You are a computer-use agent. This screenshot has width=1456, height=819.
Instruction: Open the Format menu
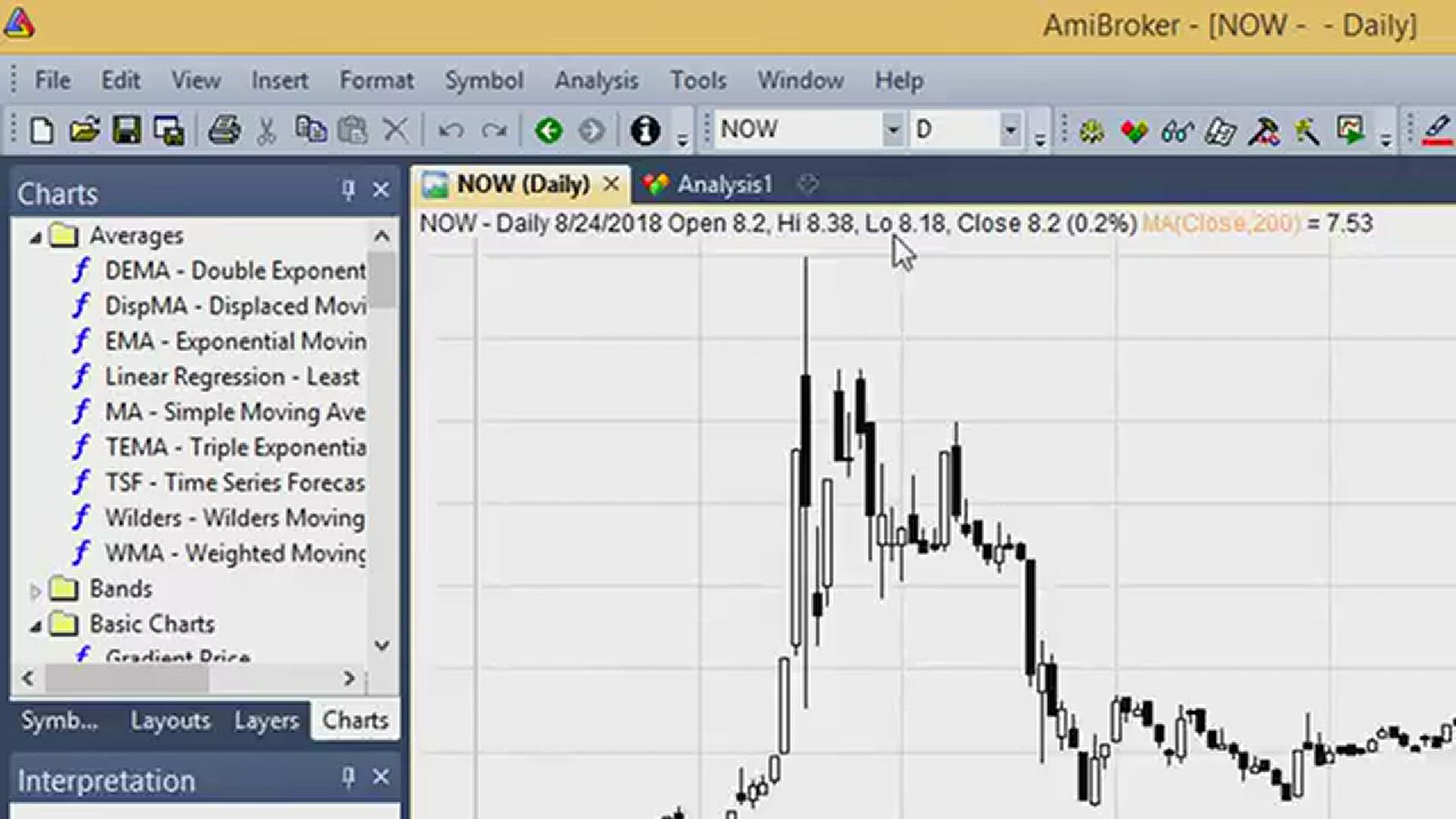tap(376, 80)
